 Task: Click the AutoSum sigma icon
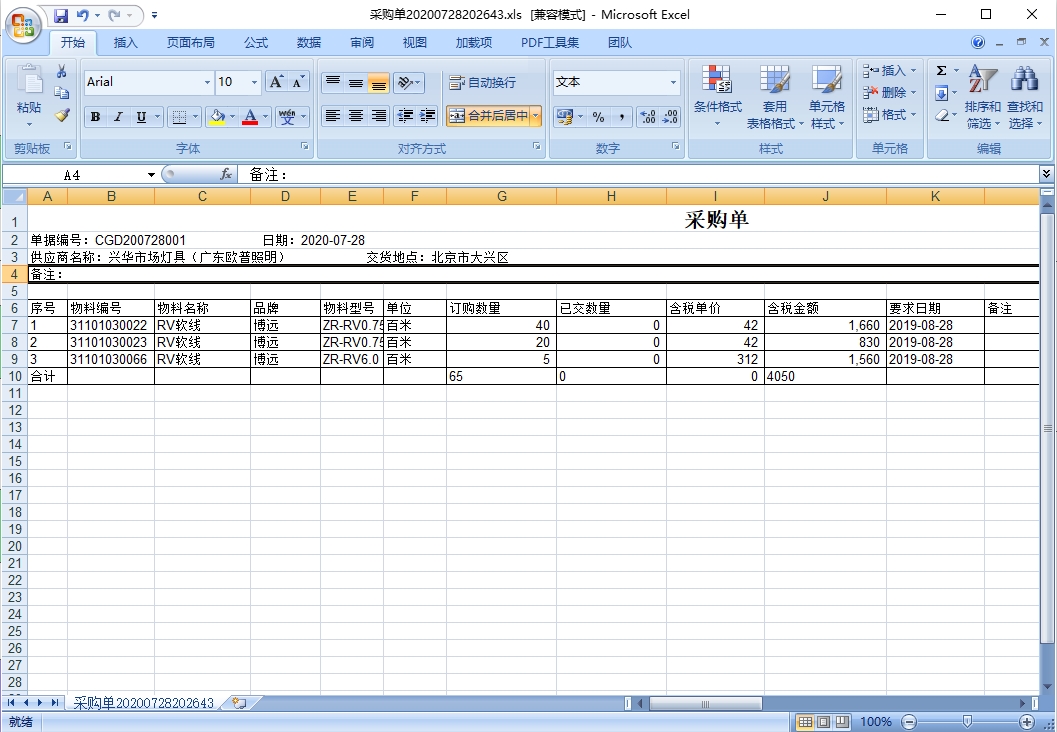coord(941,71)
